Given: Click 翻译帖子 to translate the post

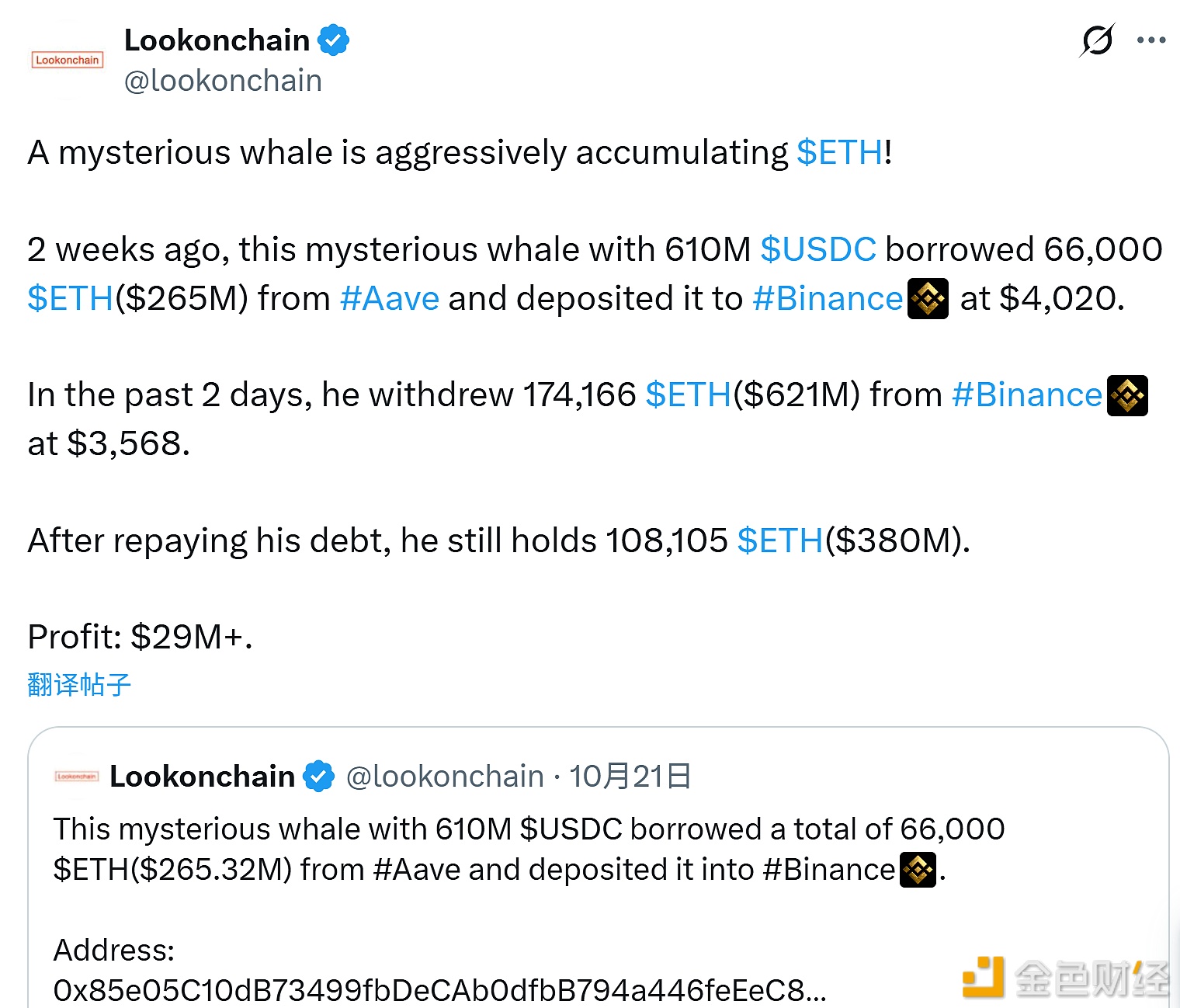Looking at the screenshot, I should tap(78, 685).
